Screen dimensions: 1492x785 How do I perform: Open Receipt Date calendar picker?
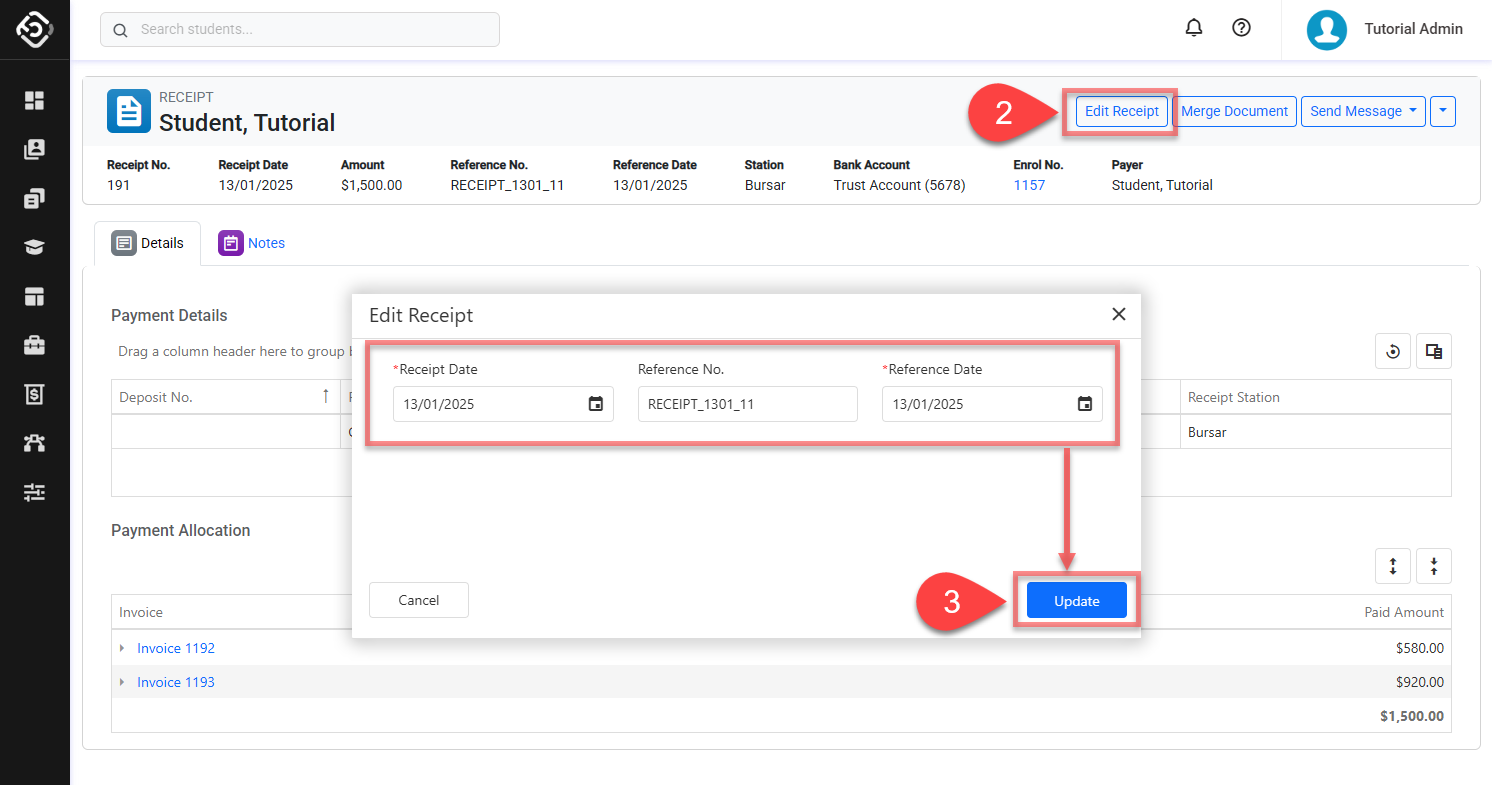pos(595,404)
